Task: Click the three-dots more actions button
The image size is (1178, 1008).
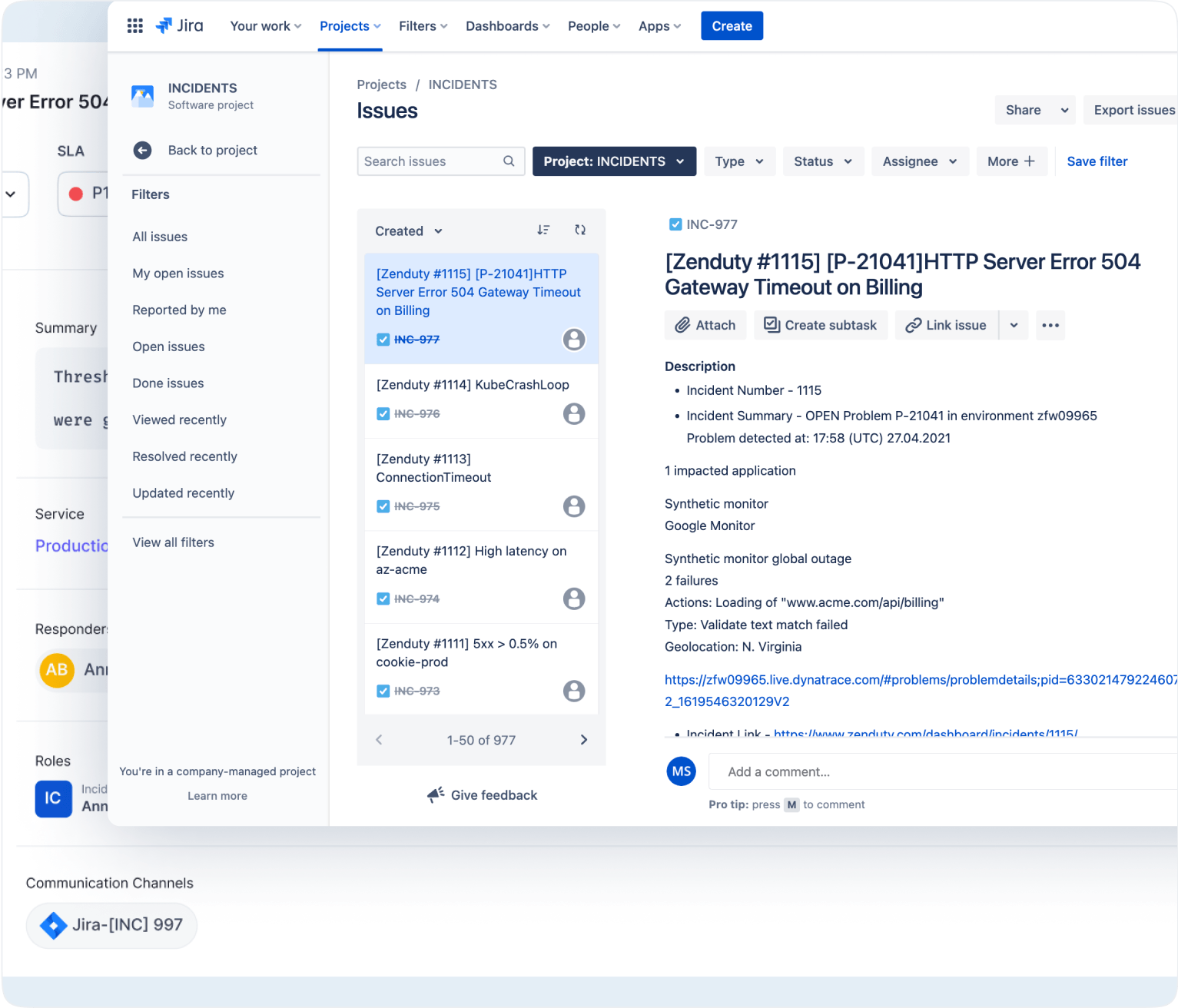Action: tap(1050, 326)
